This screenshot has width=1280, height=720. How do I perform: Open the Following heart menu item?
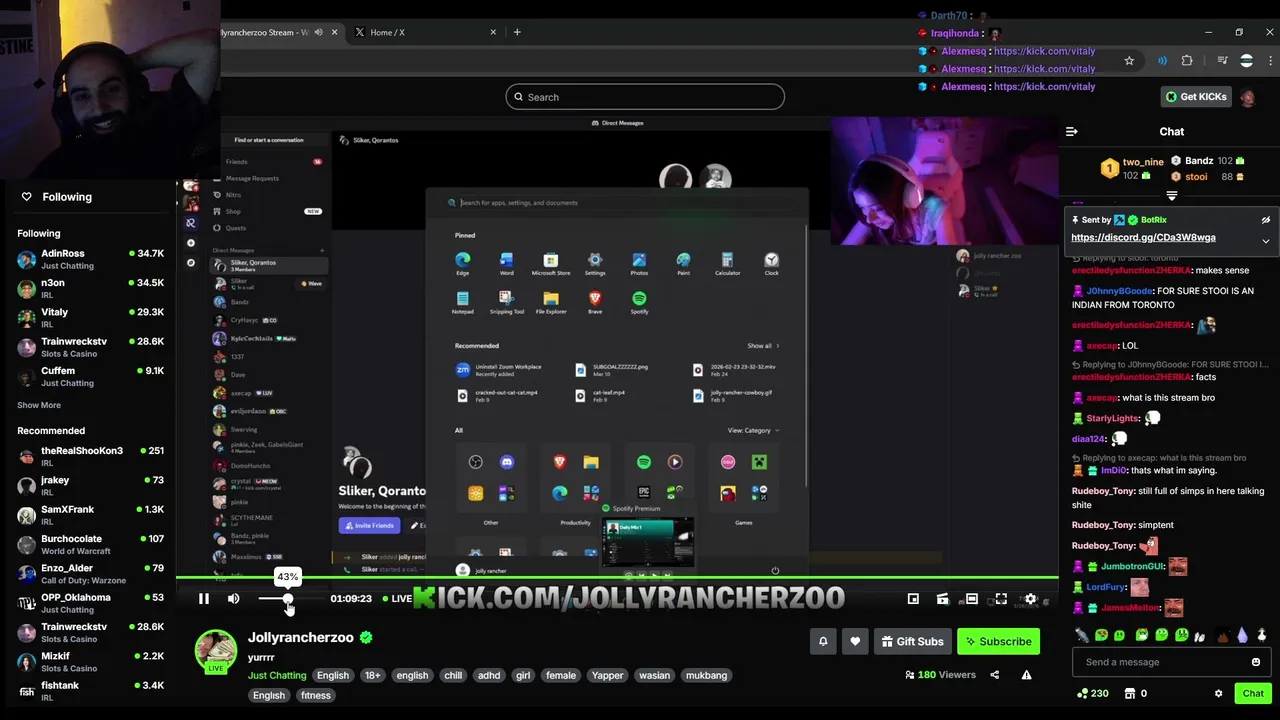(57, 197)
